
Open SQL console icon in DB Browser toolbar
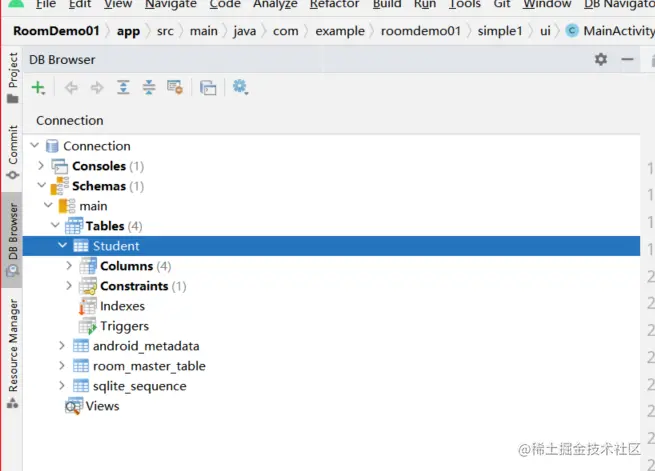coord(208,88)
